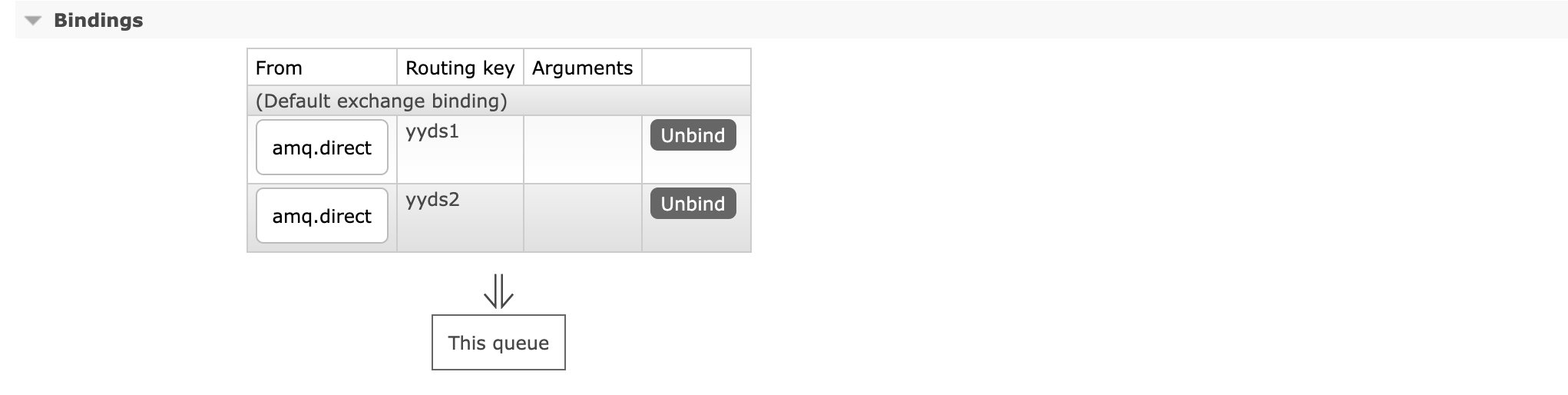This screenshot has width=1568, height=395.
Task: Click the Bindings section heading text
Action: pyautogui.click(x=98, y=21)
